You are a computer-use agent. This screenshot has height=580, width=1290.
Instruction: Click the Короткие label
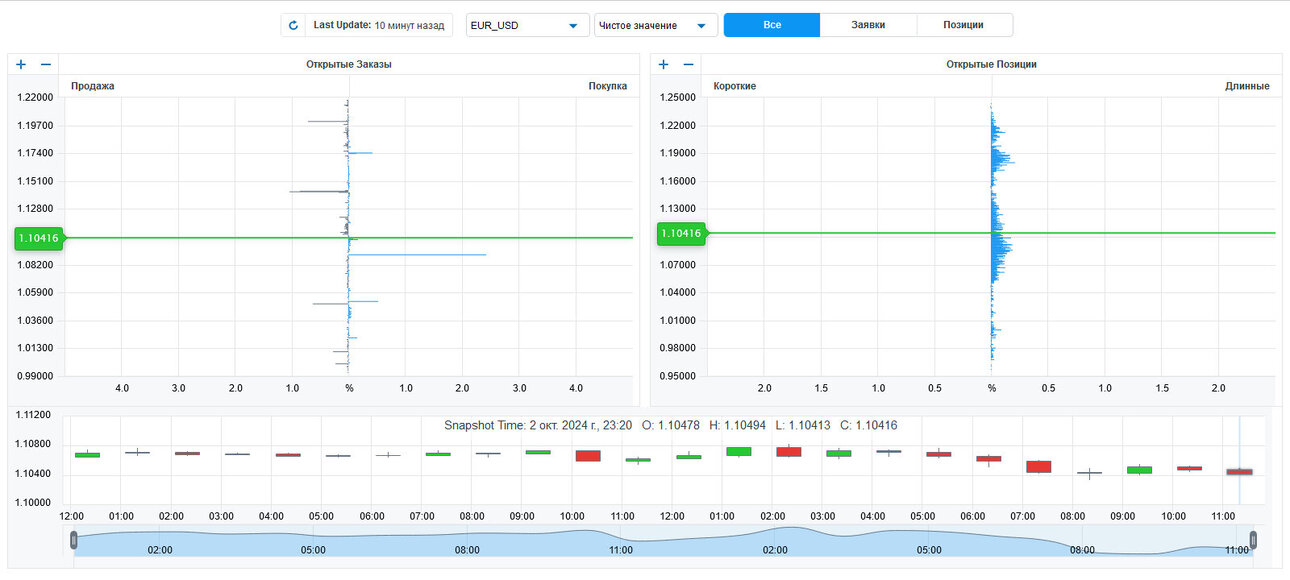pyautogui.click(x=735, y=86)
